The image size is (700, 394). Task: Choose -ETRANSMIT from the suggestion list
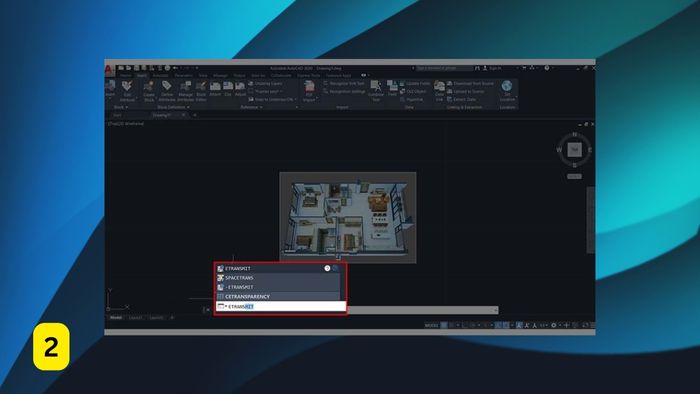(278, 287)
